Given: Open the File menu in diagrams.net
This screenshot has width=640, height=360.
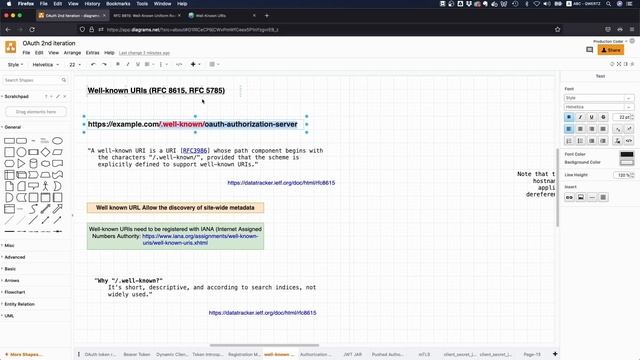Looking at the screenshot, I should [26, 53].
